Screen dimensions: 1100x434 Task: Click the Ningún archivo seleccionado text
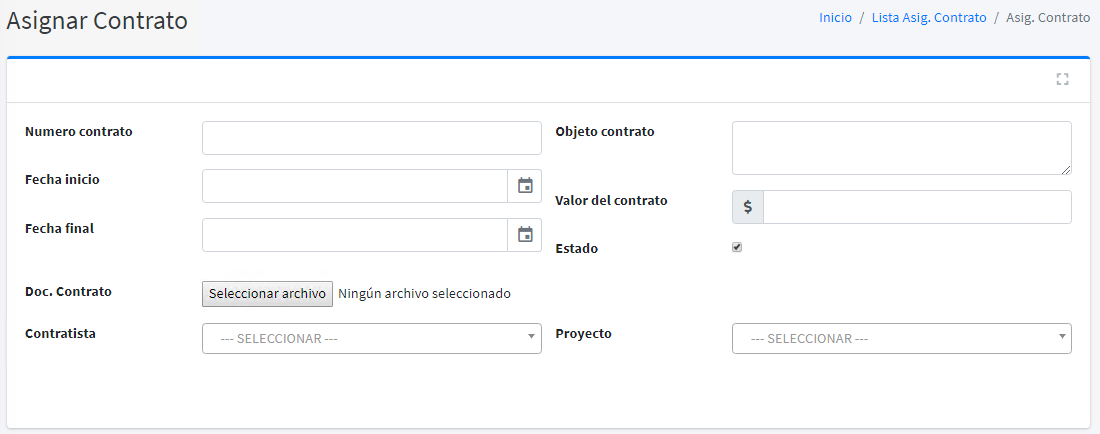click(x=424, y=294)
